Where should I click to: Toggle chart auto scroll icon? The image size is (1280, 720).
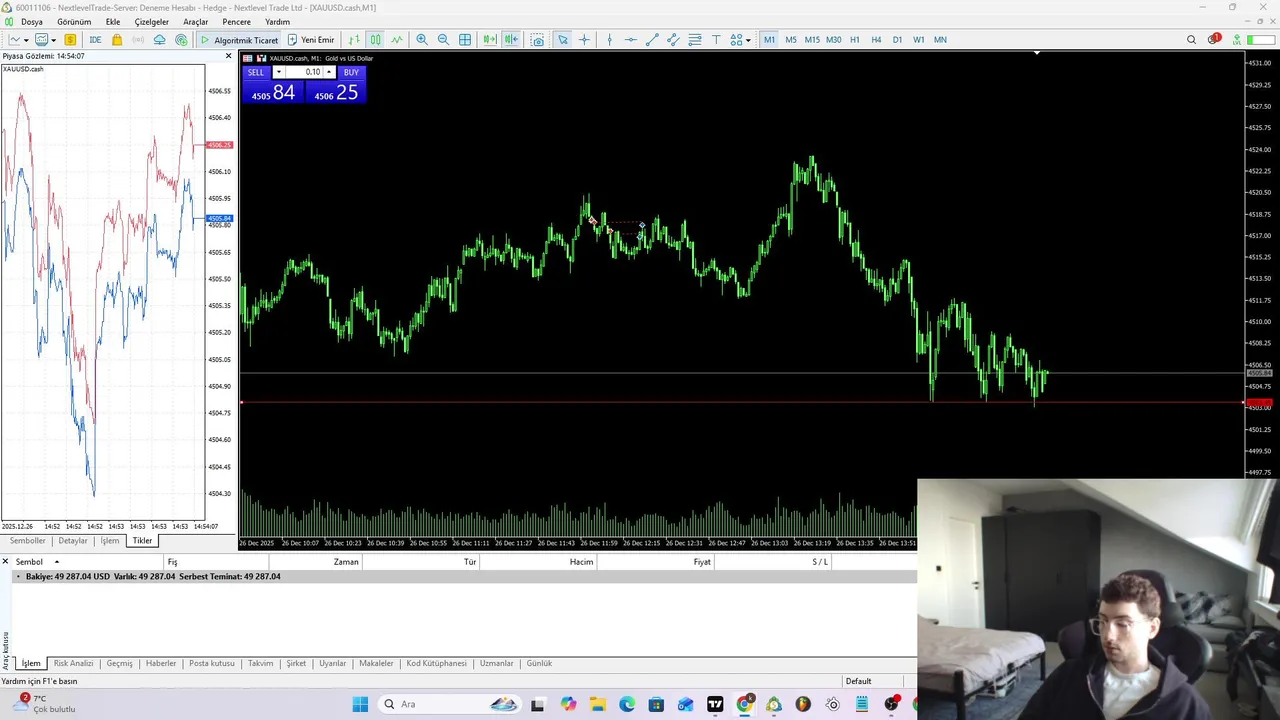489,40
